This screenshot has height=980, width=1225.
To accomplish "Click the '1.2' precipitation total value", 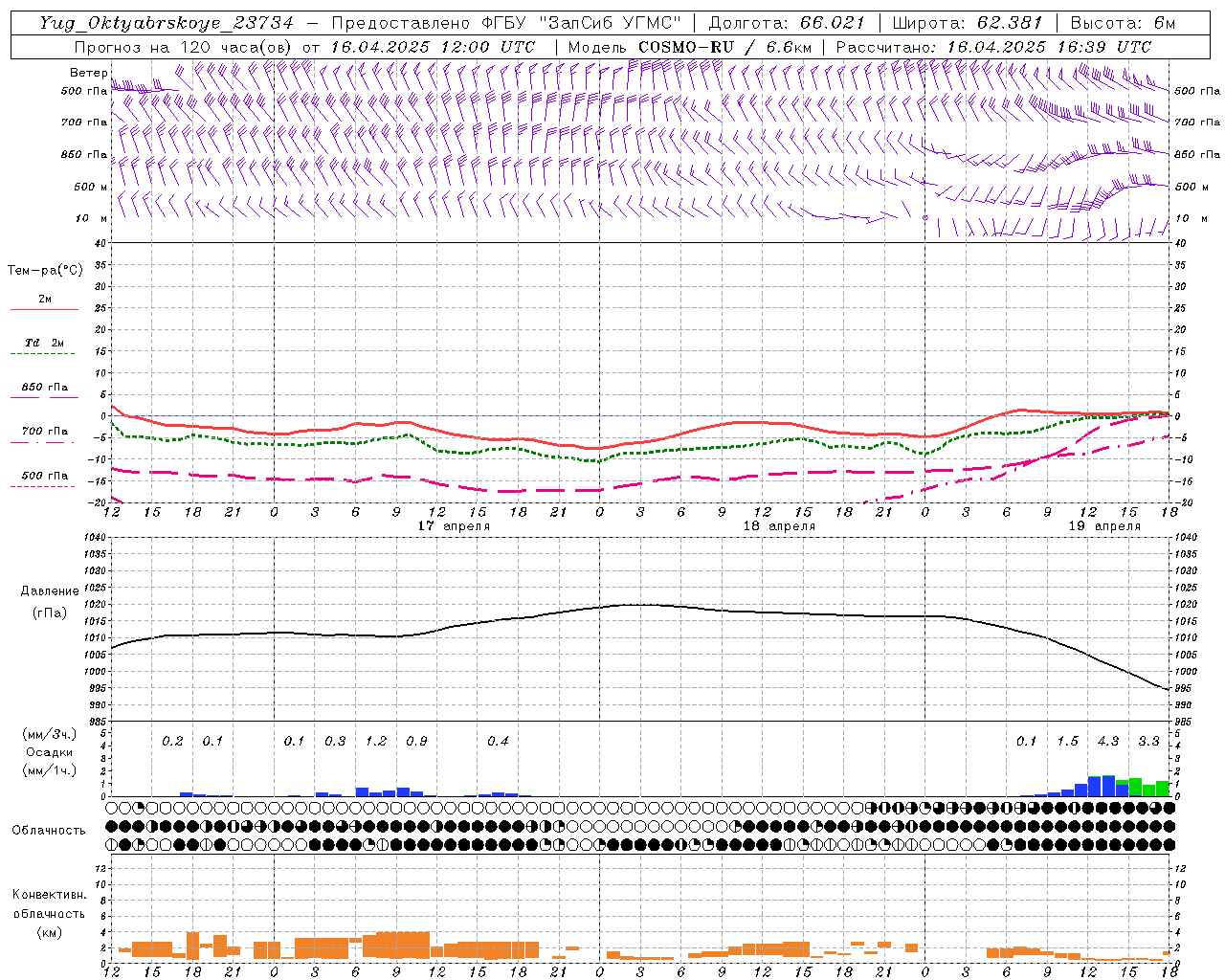I will pyautogui.click(x=376, y=742).
